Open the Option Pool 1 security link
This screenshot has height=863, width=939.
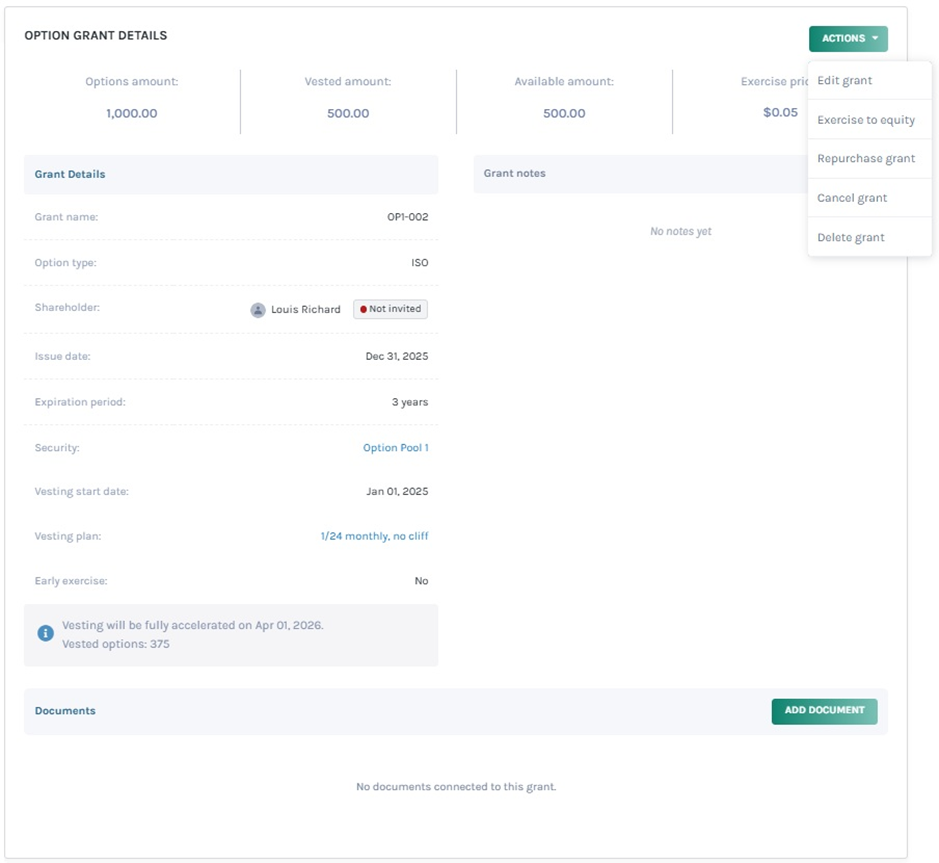(397, 447)
